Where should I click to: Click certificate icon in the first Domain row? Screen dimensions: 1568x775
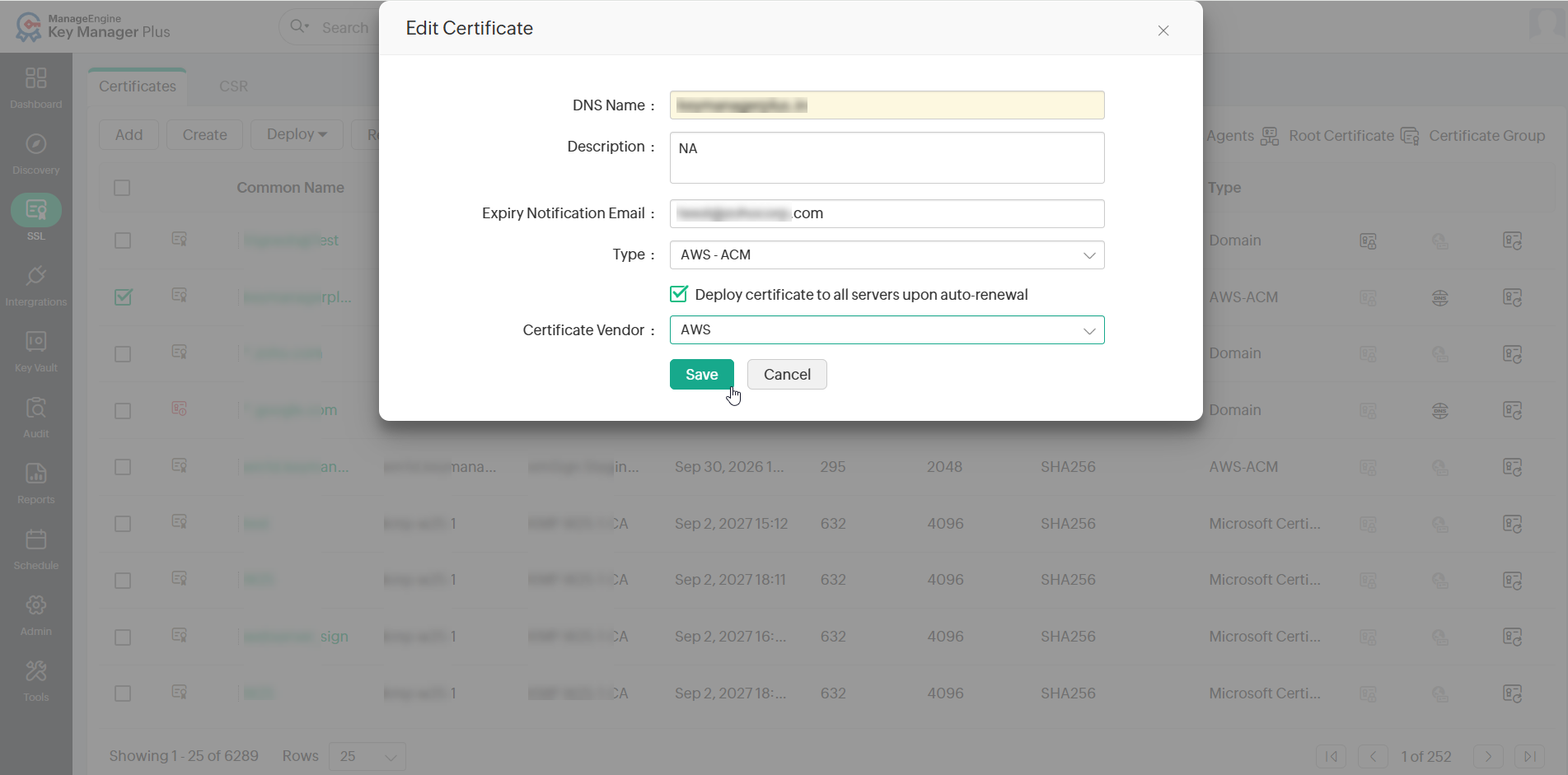point(180,240)
